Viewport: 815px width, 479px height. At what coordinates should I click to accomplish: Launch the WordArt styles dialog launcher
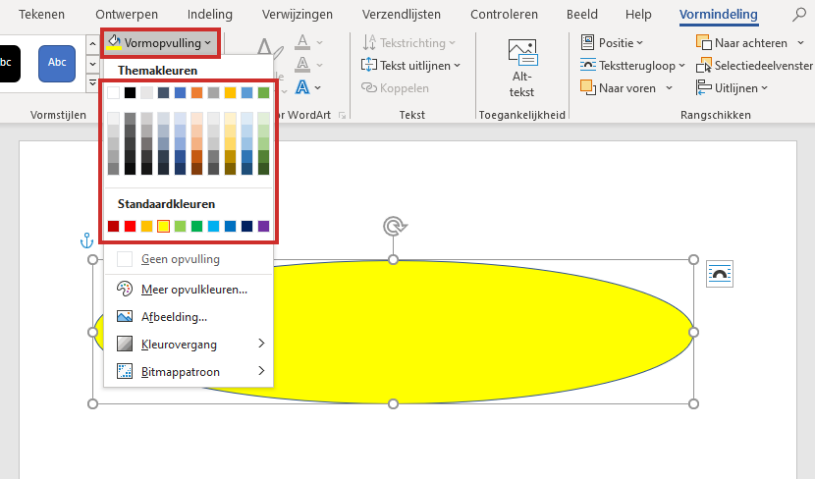coord(342,115)
